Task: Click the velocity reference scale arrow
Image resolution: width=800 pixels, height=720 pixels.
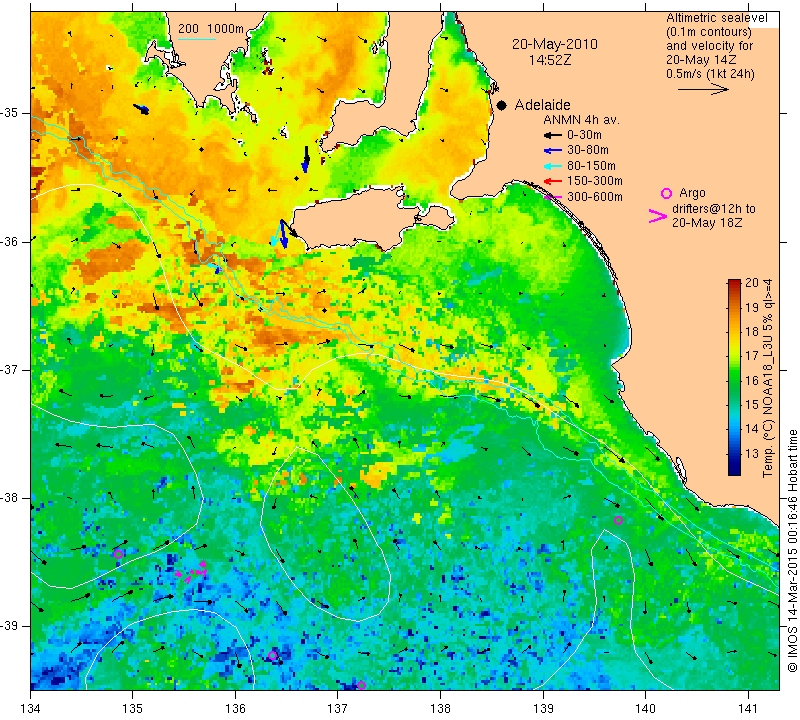Action: coord(704,89)
